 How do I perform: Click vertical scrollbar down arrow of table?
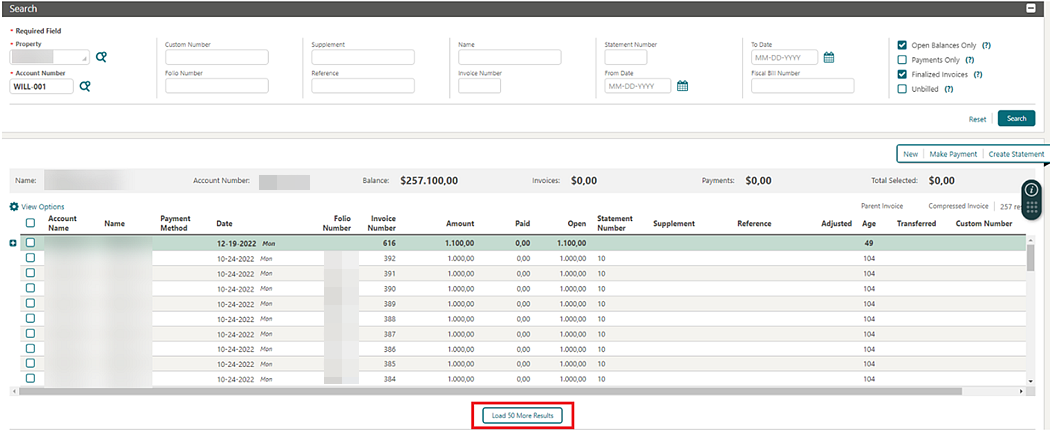pos(1031,380)
